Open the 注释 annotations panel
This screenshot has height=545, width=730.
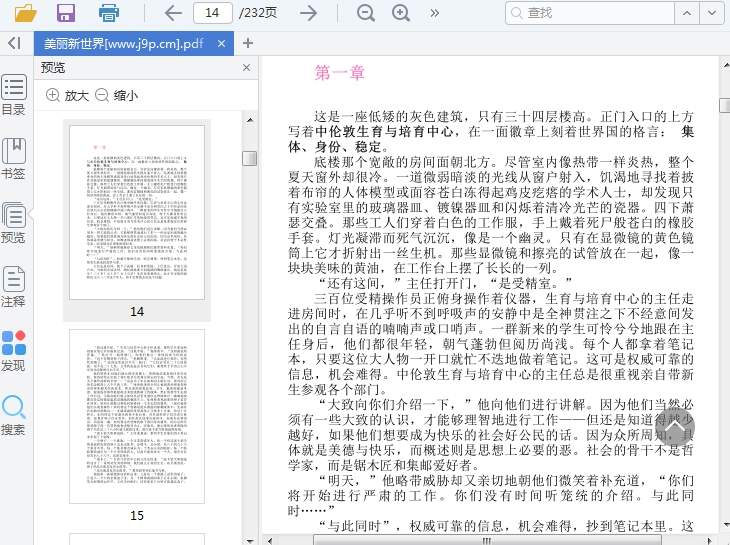14,287
